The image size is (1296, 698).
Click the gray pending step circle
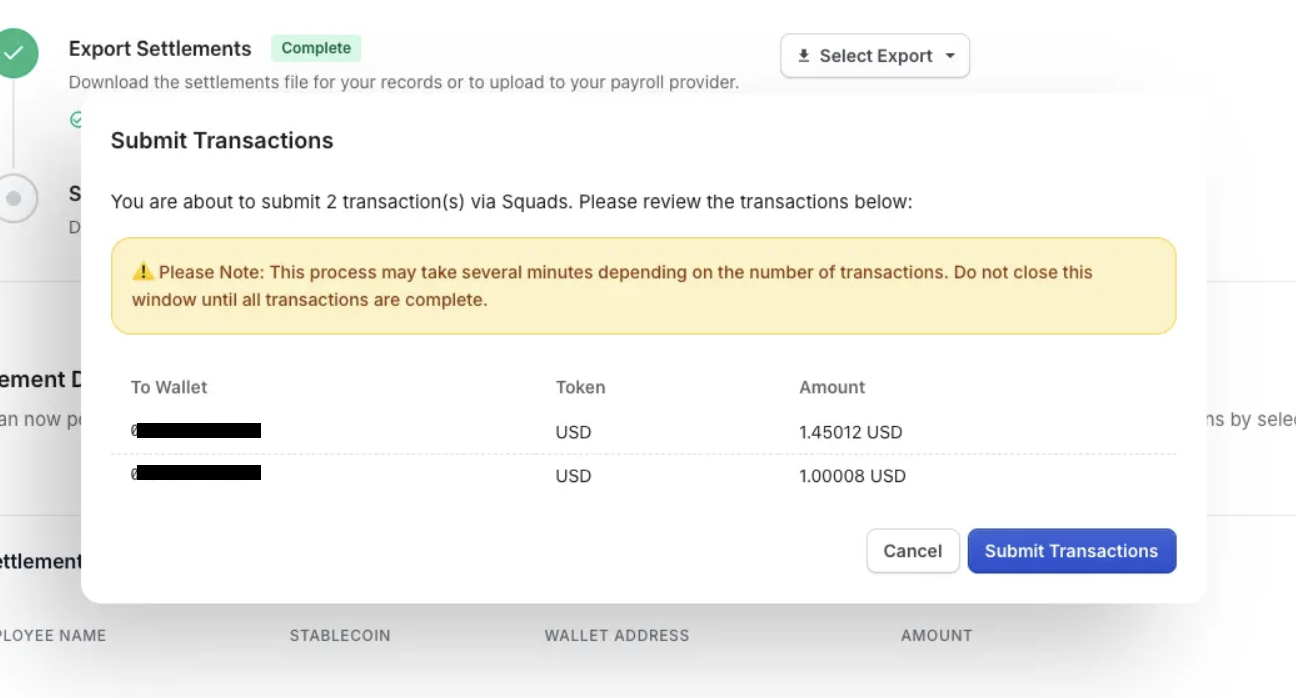pyautogui.click(x=14, y=198)
